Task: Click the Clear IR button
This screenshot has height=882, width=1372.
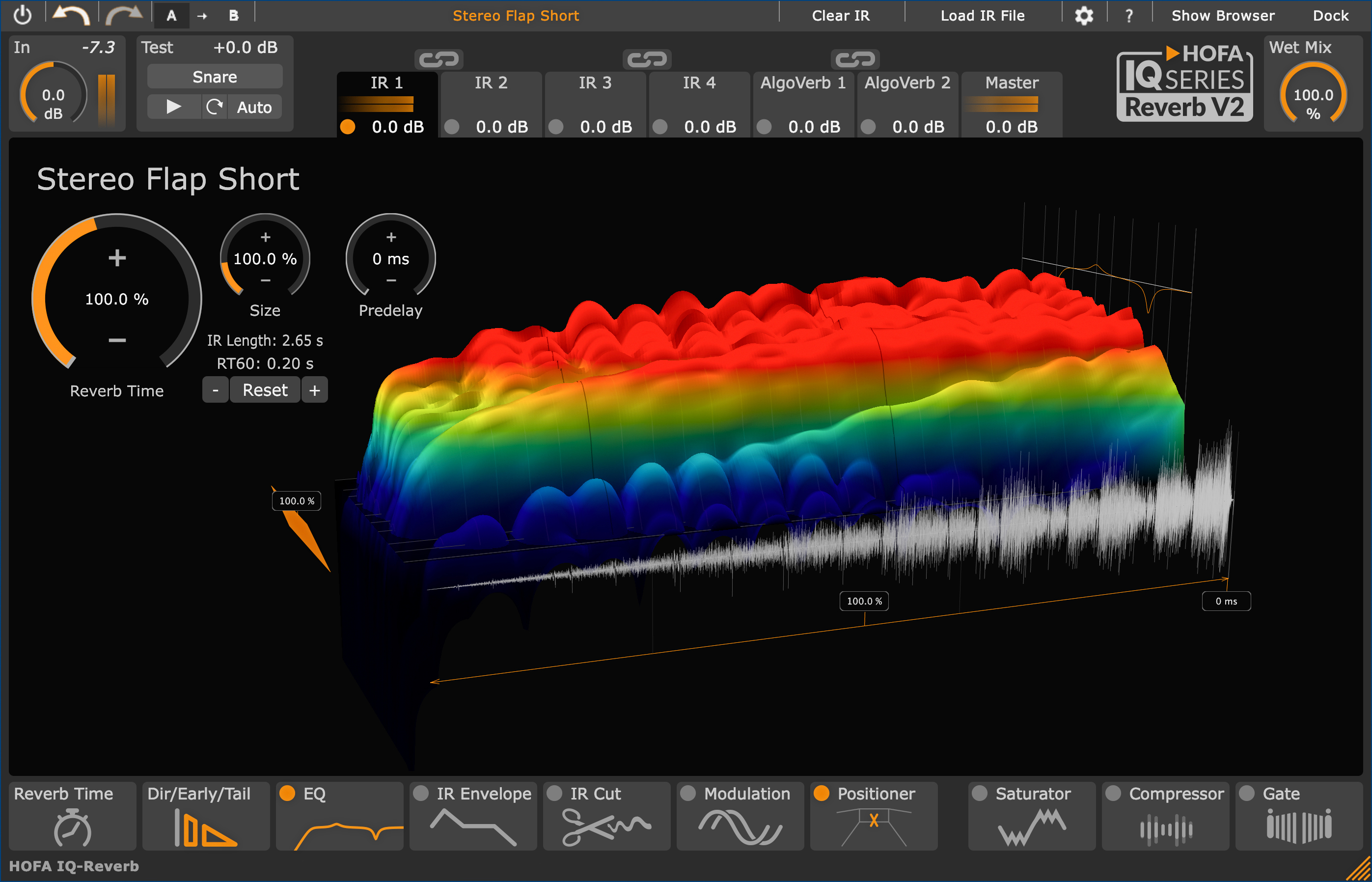Action: (841, 15)
